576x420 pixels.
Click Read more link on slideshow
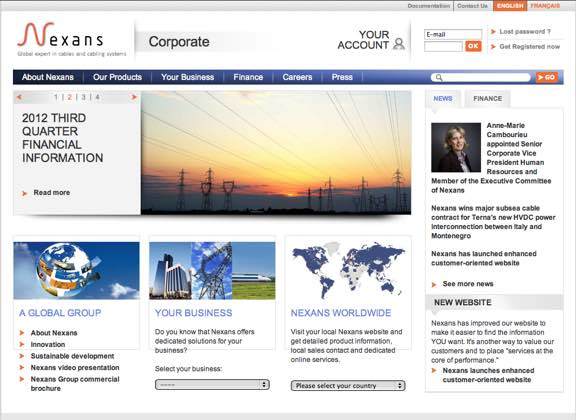51,193
